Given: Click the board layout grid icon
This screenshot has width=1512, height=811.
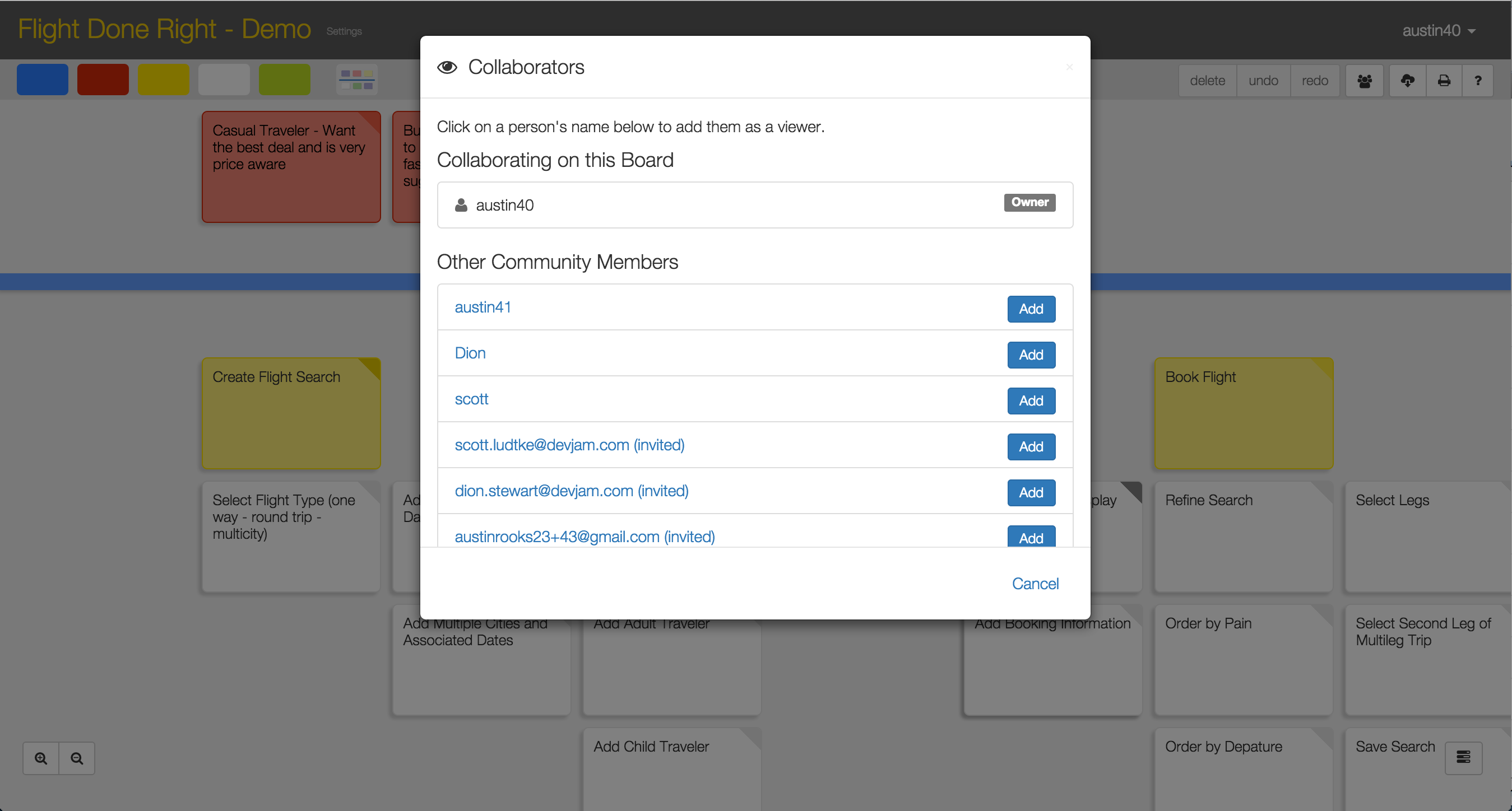Looking at the screenshot, I should (x=357, y=80).
